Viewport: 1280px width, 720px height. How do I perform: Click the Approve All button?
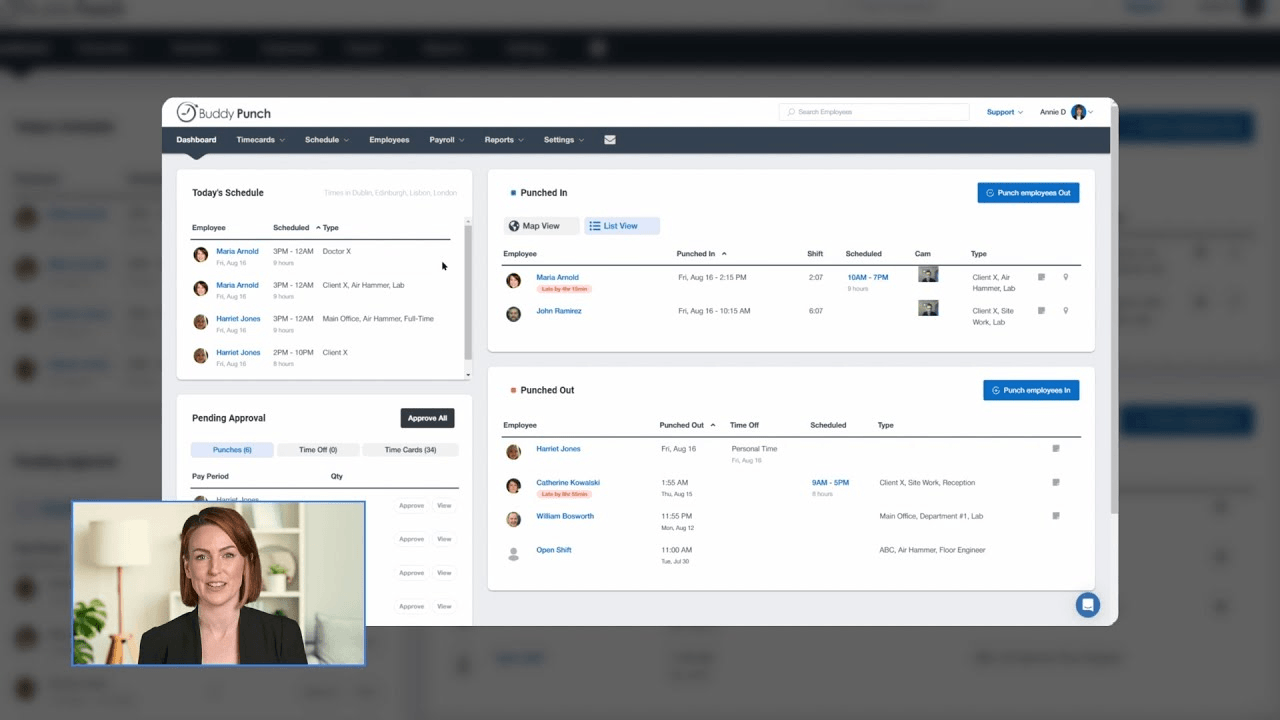tap(428, 418)
